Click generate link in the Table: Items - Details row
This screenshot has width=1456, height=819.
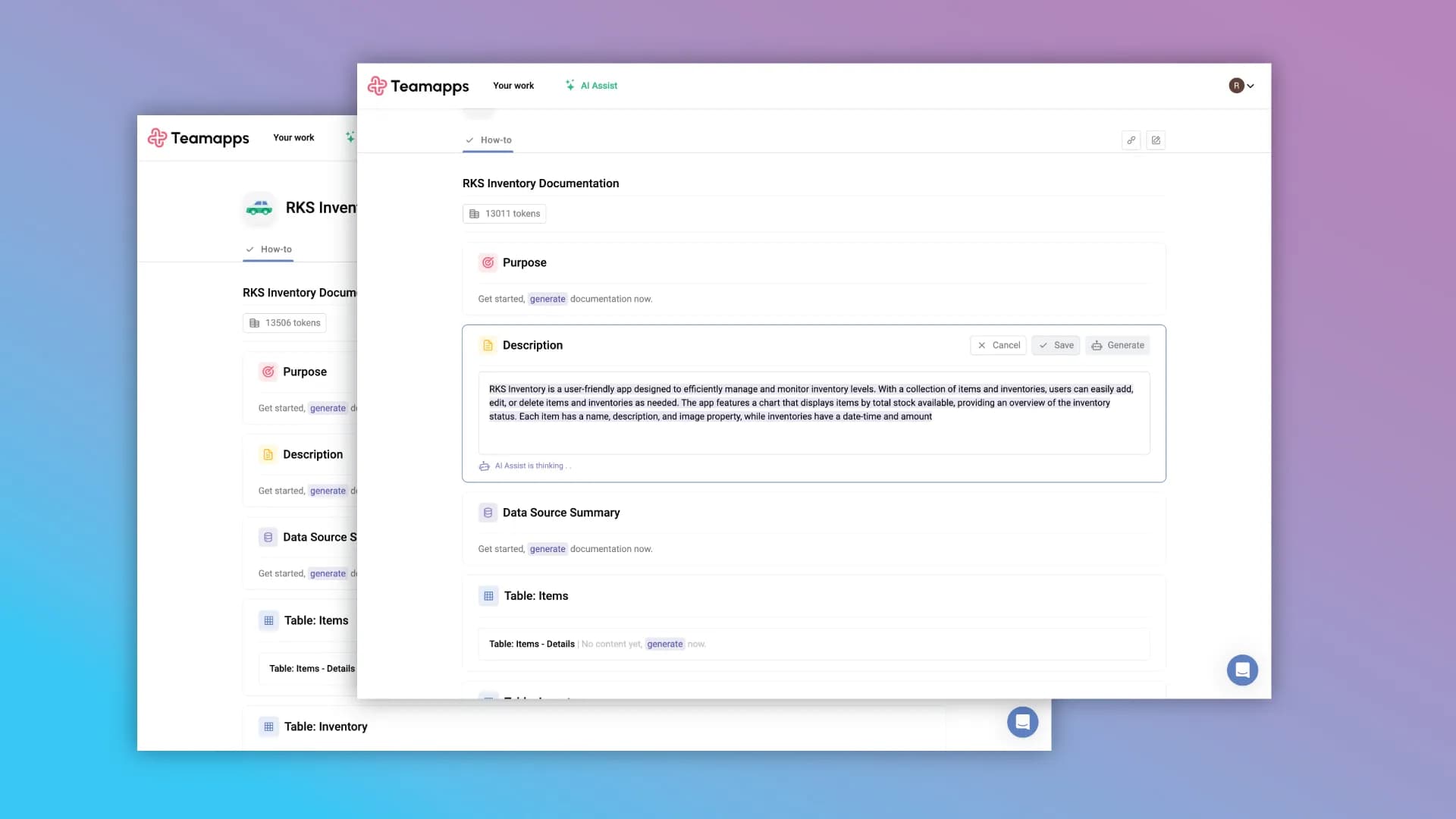tap(665, 644)
